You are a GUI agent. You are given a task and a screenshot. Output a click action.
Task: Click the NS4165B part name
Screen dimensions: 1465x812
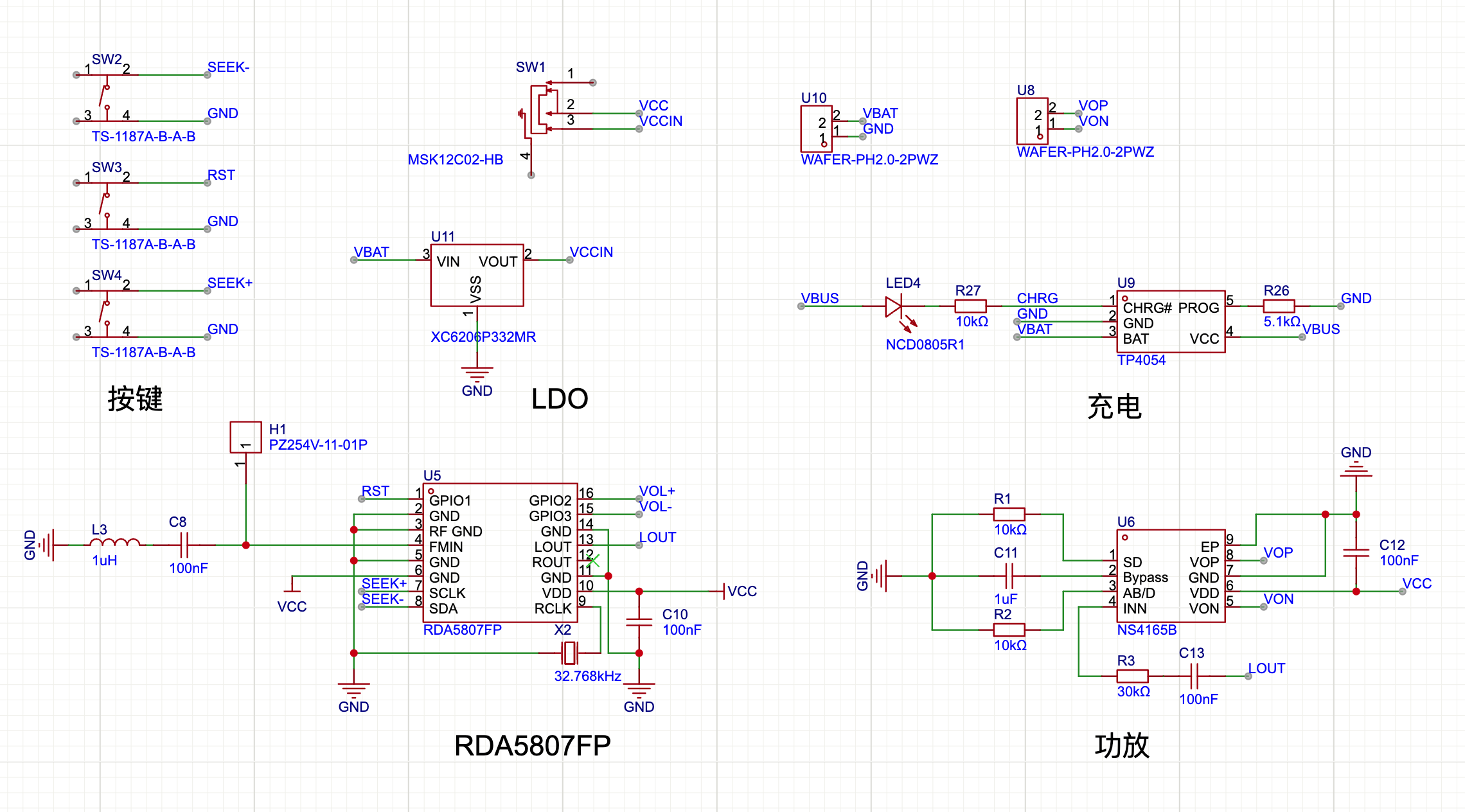point(1147,630)
